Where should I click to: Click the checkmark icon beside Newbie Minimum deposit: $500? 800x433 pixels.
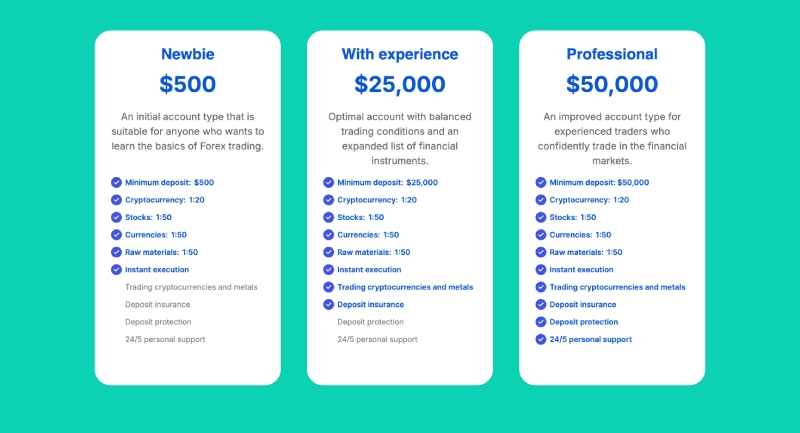116,183
